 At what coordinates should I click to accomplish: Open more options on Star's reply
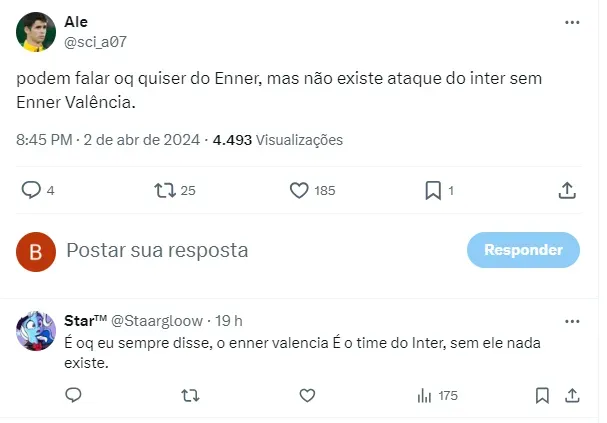(x=571, y=321)
